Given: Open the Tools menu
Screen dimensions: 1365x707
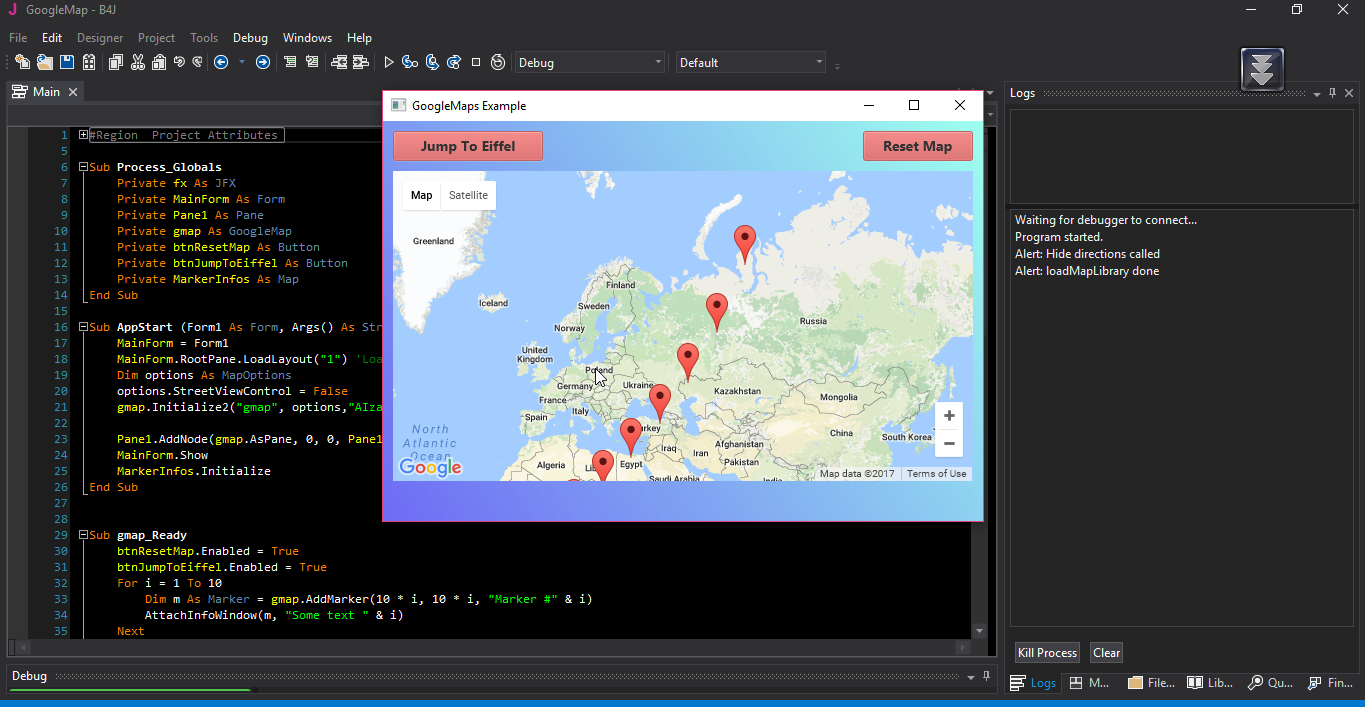Looking at the screenshot, I should (204, 37).
